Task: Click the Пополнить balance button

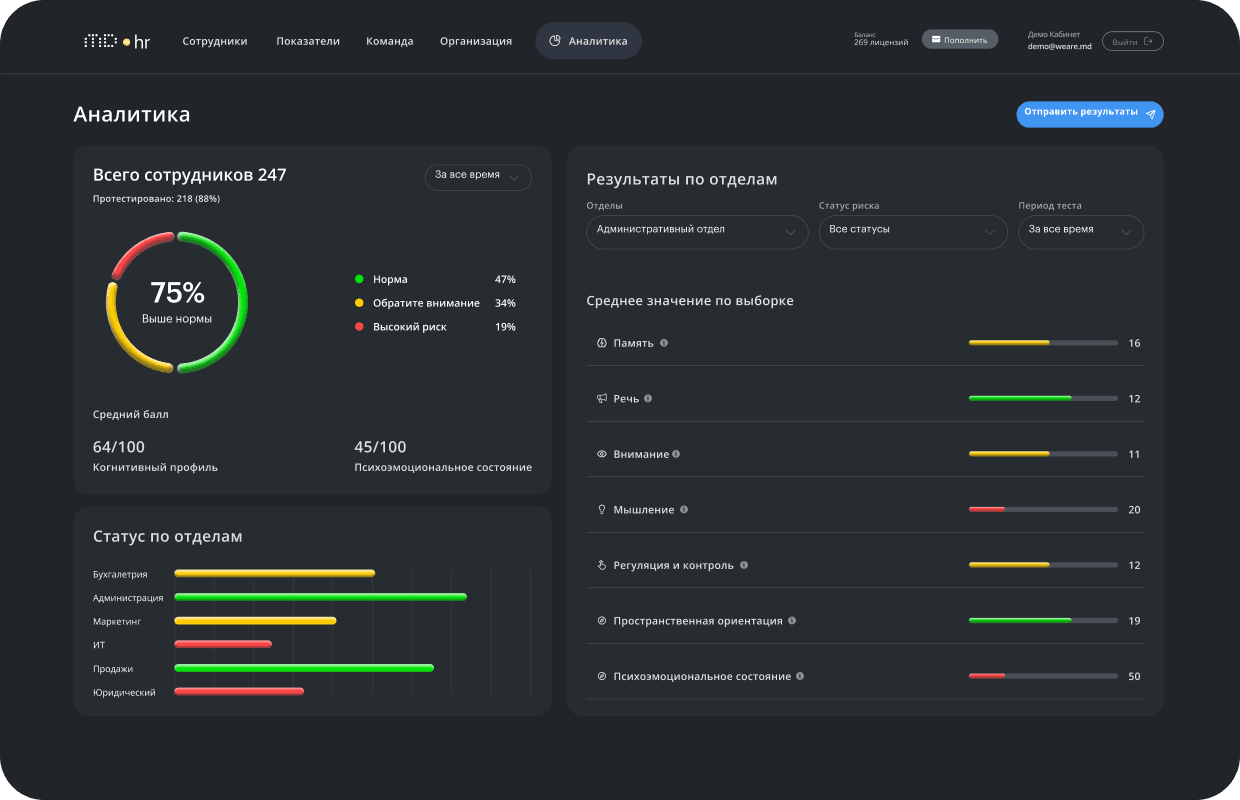Action: [x=959, y=40]
